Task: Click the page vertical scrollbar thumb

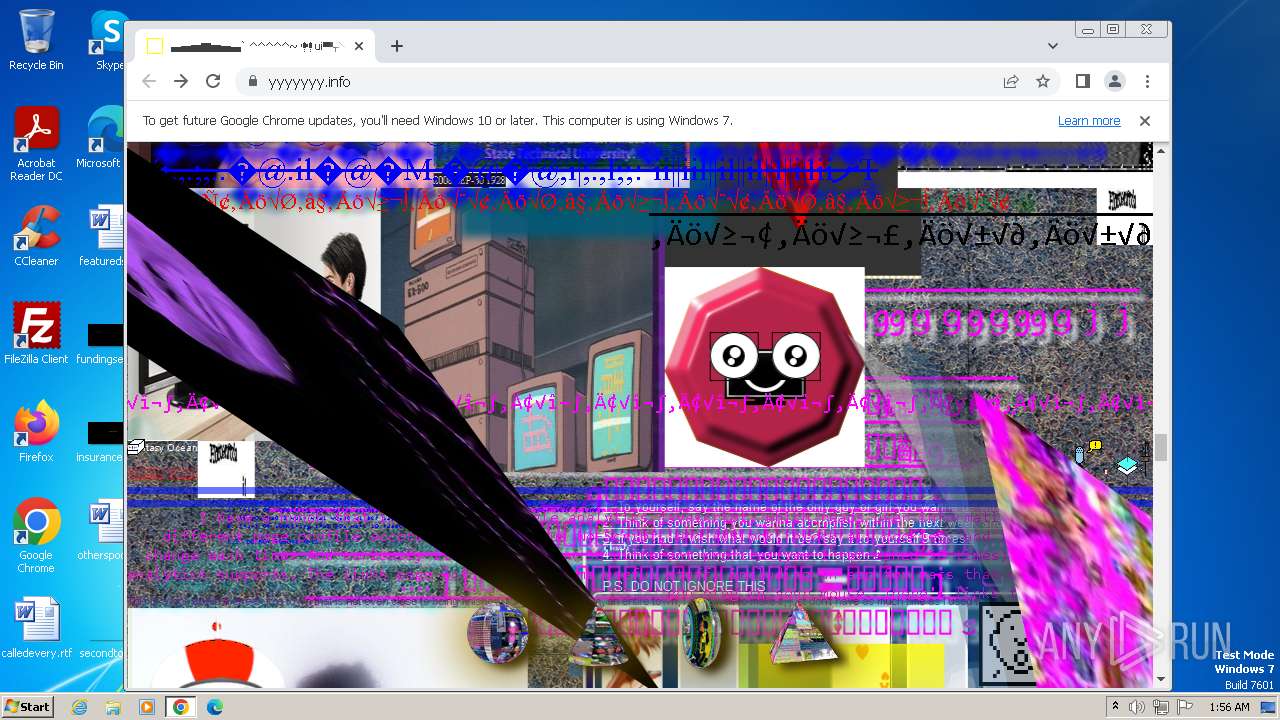Action: tap(1161, 447)
